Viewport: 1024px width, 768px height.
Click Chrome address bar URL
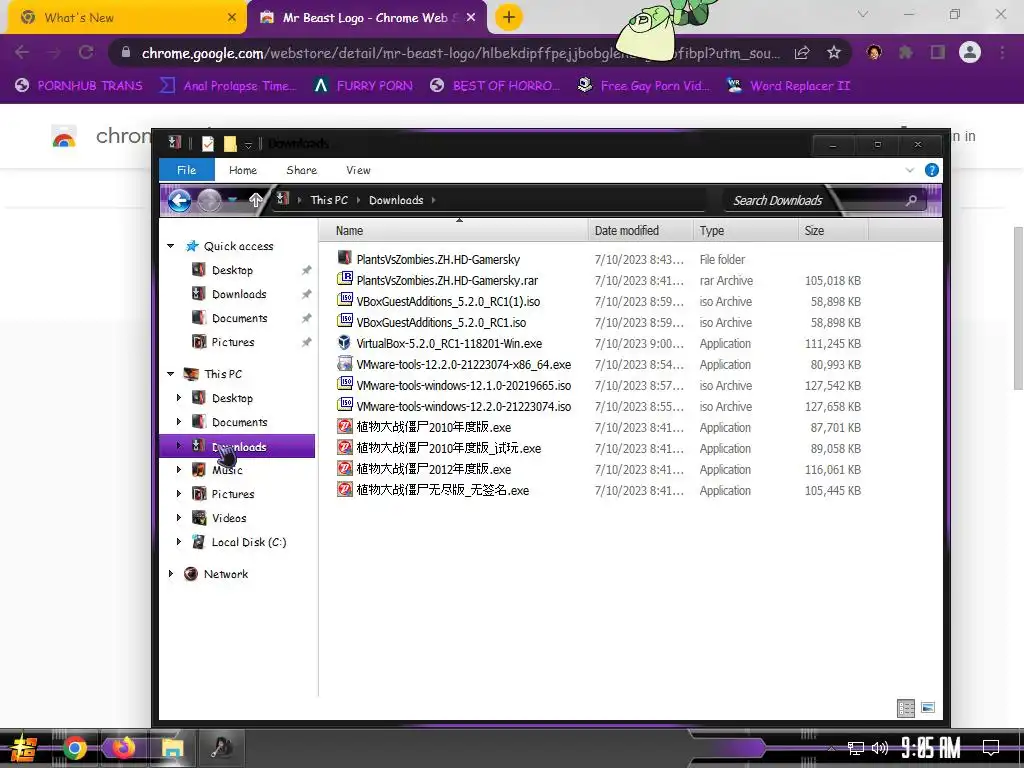460,53
